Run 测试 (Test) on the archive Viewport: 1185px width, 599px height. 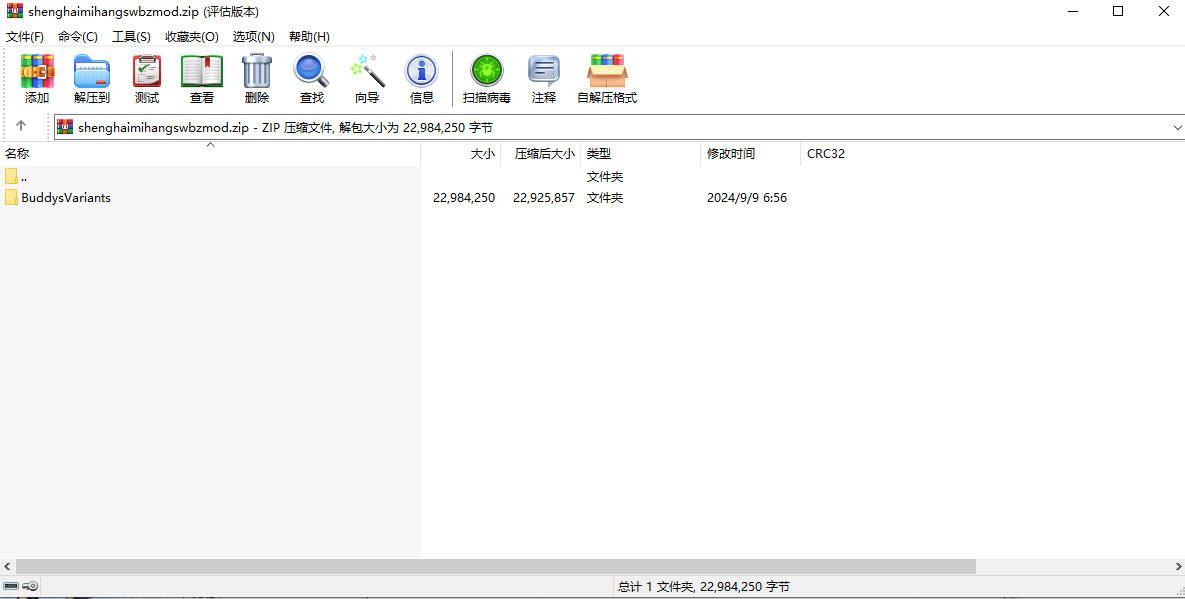[147, 78]
